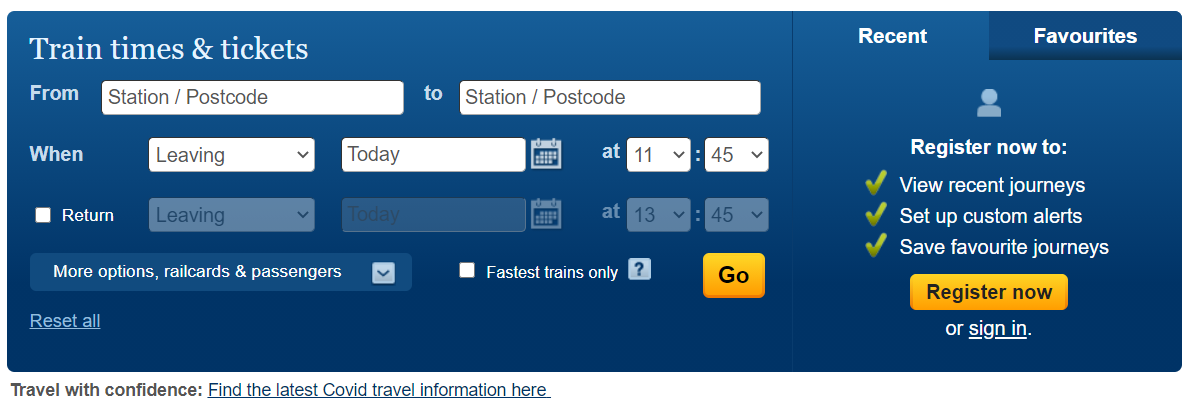Image resolution: width=1186 pixels, height=407 pixels.
Task: Switch to the Favourites tab
Action: 1085,36
